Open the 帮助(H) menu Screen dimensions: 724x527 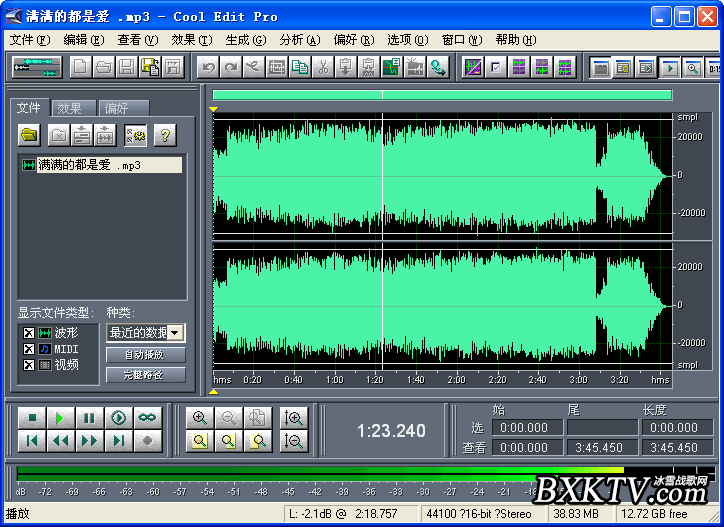(516, 40)
